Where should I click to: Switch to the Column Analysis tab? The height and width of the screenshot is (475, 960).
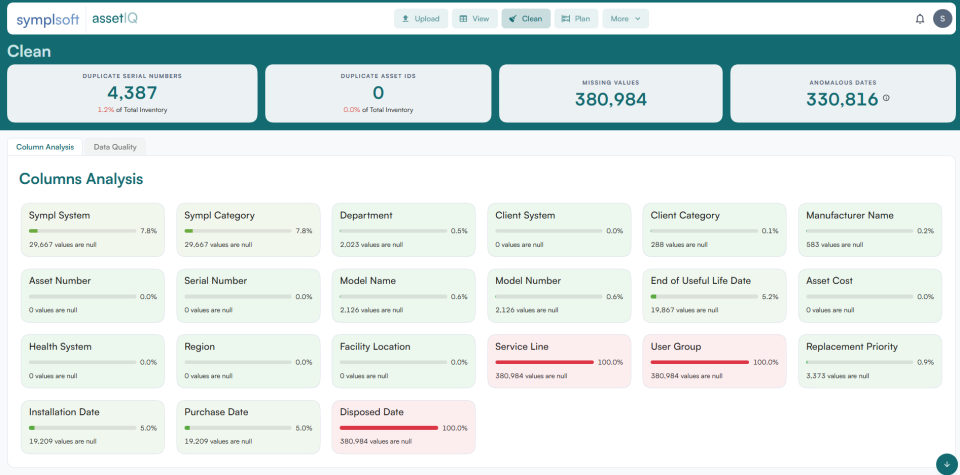point(45,147)
